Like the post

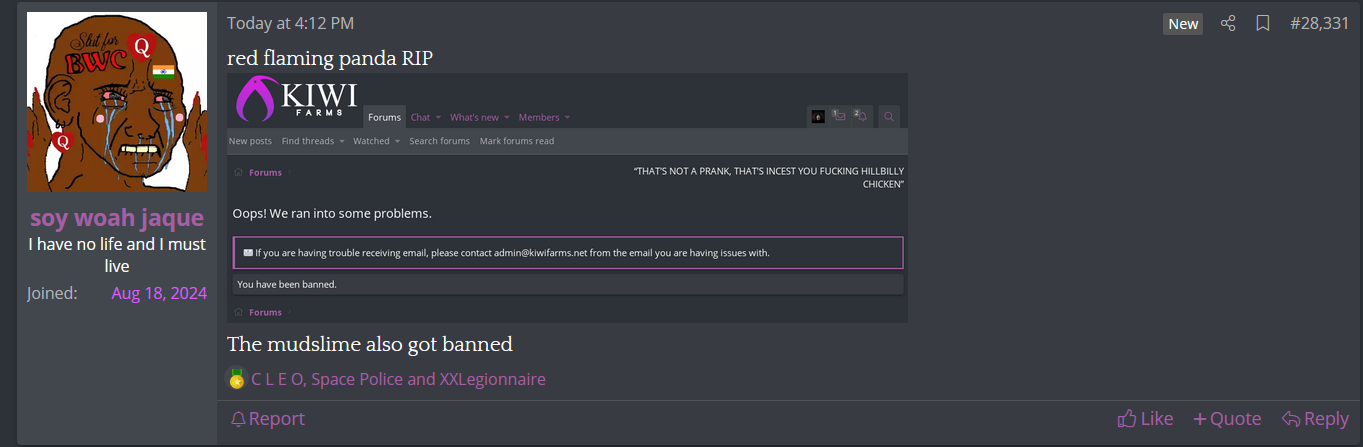pos(1145,419)
